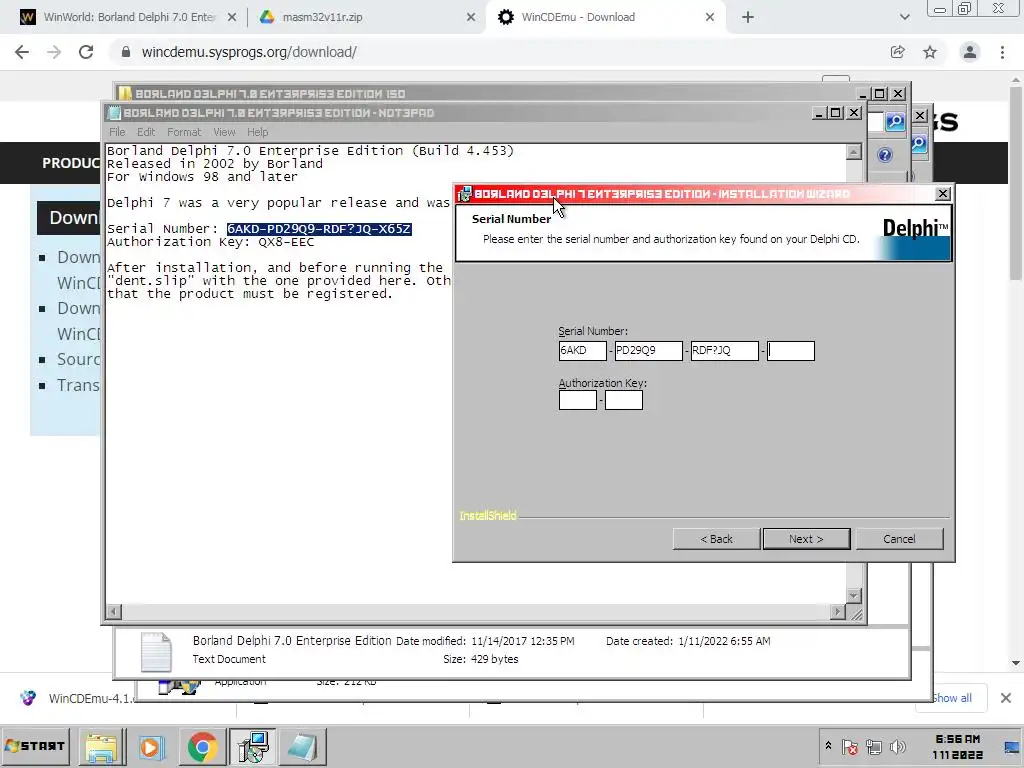The height and width of the screenshot is (768, 1024).
Task: Click the third Serial Number field containing RDF?JQ
Action: pyautogui.click(x=724, y=351)
